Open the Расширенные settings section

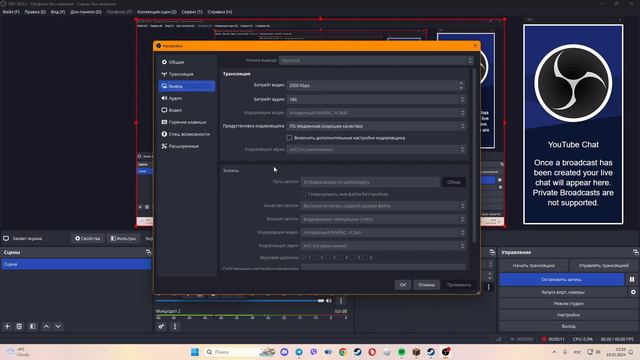point(187,146)
